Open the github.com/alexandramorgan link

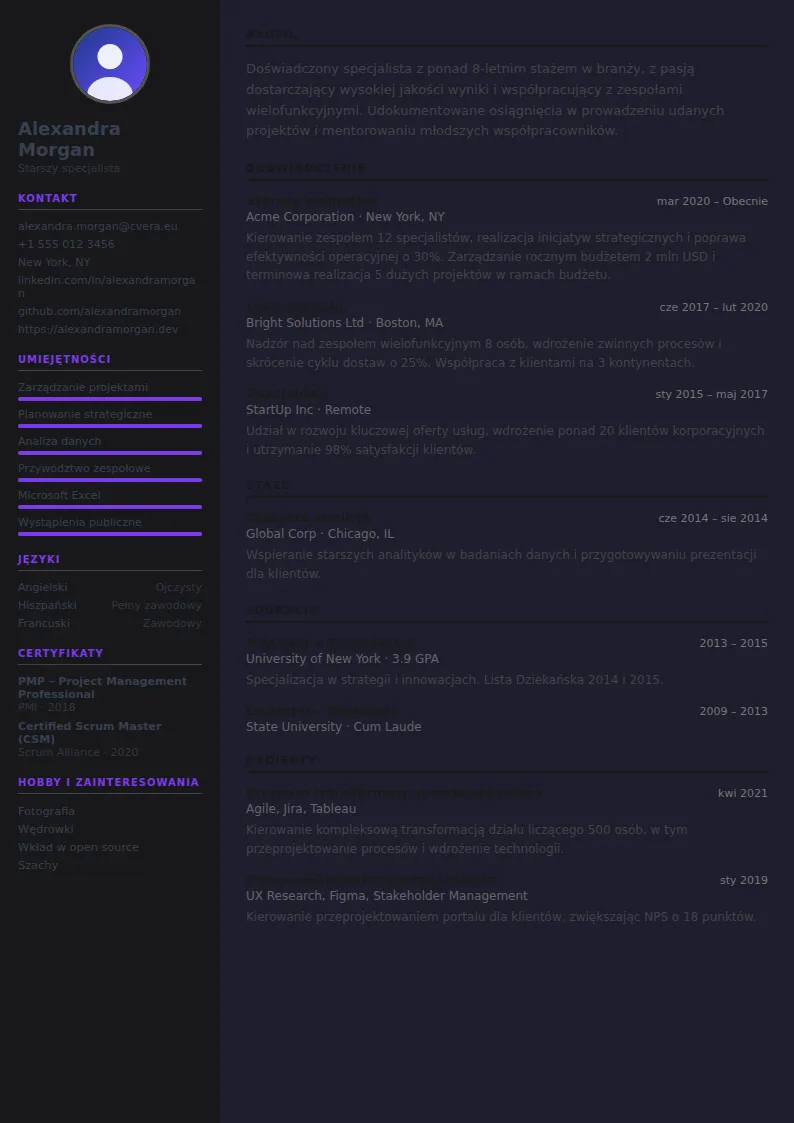100,312
